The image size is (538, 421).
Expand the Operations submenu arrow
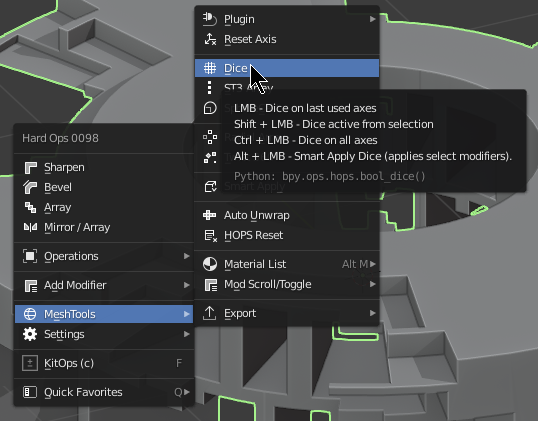186,256
